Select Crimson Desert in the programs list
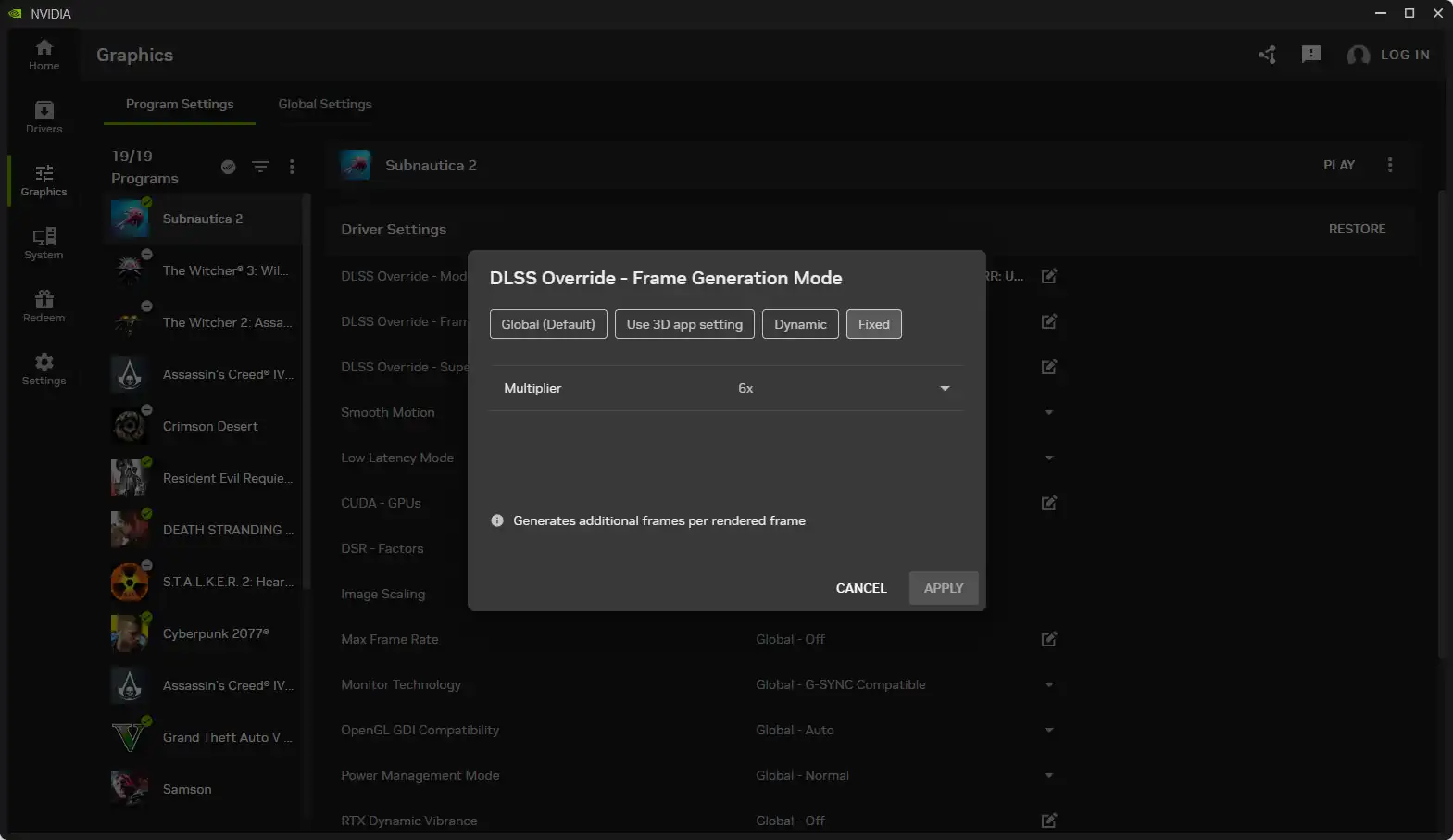 (x=203, y=426)
